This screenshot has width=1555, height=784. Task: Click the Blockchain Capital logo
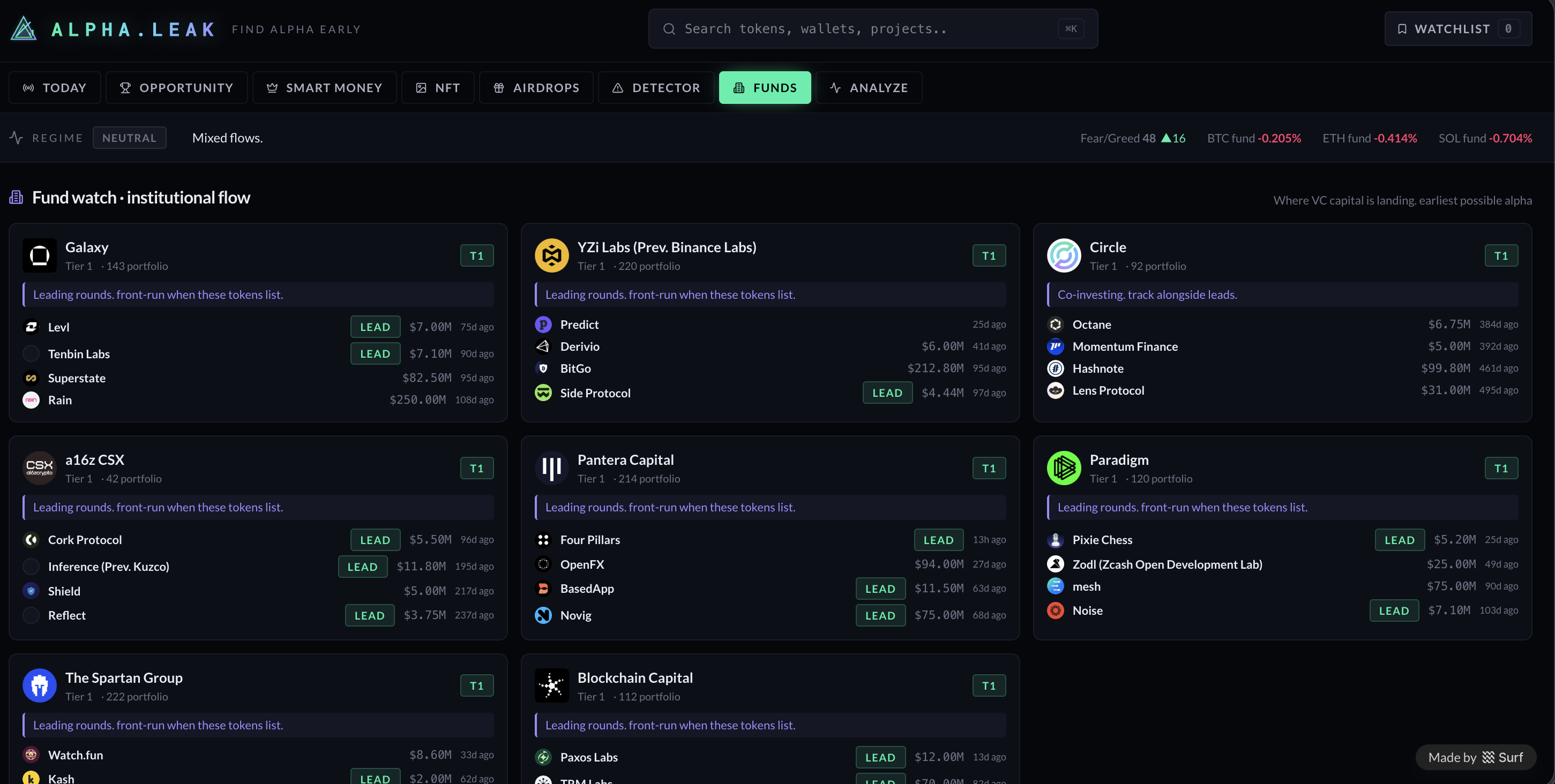pos(551,685)
